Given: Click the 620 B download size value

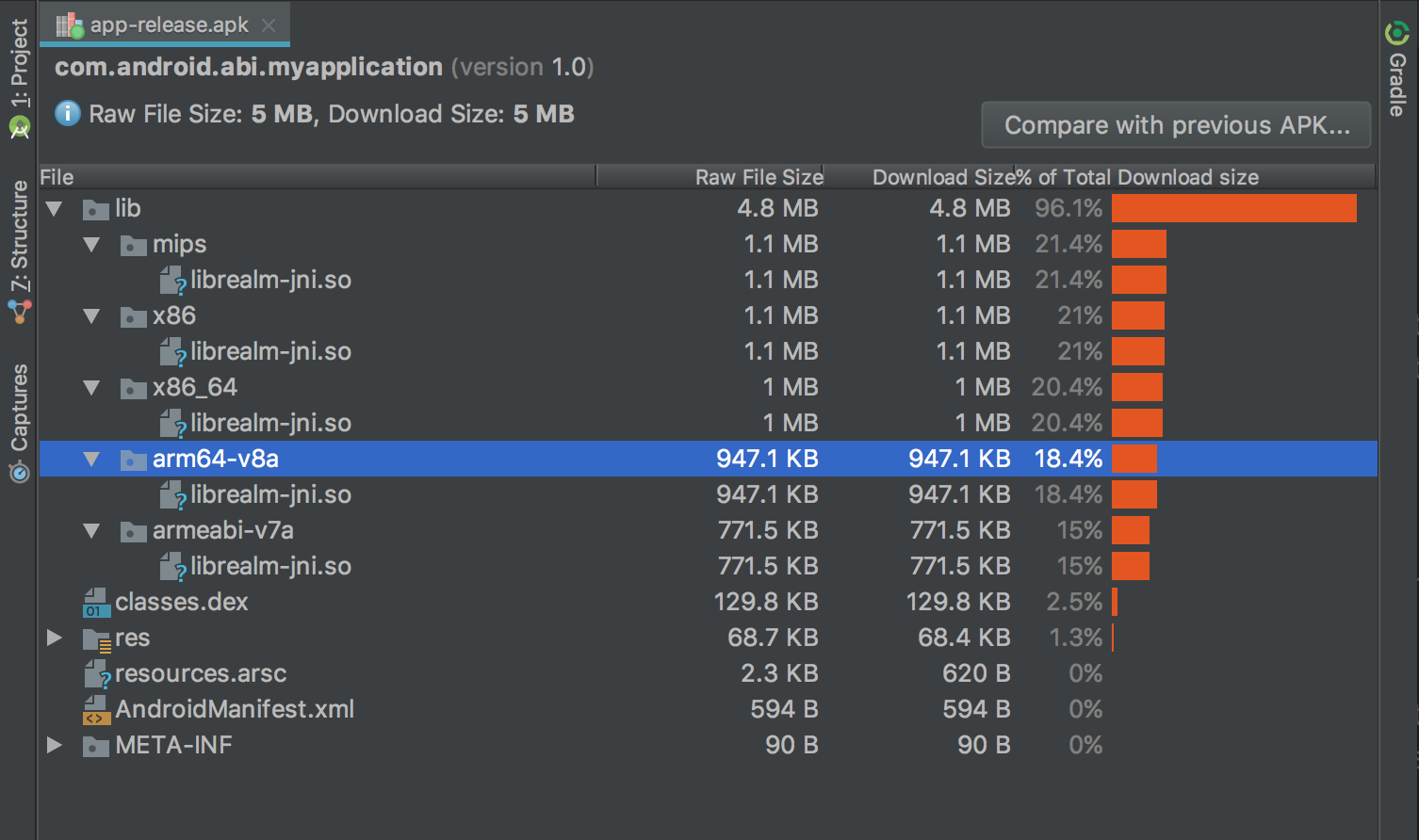Looking at the screenshot, I should click(976, 674).
